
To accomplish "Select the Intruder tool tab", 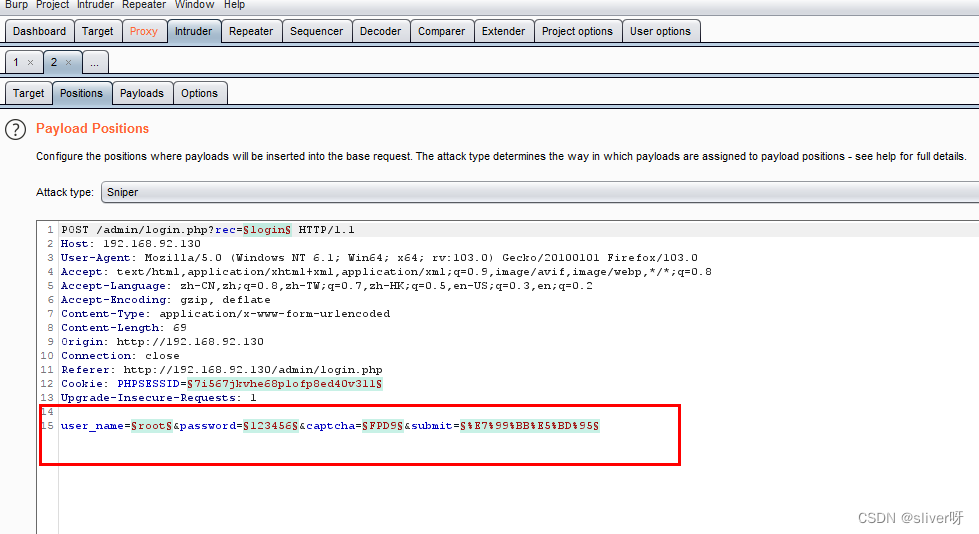I will pos(194,31).
